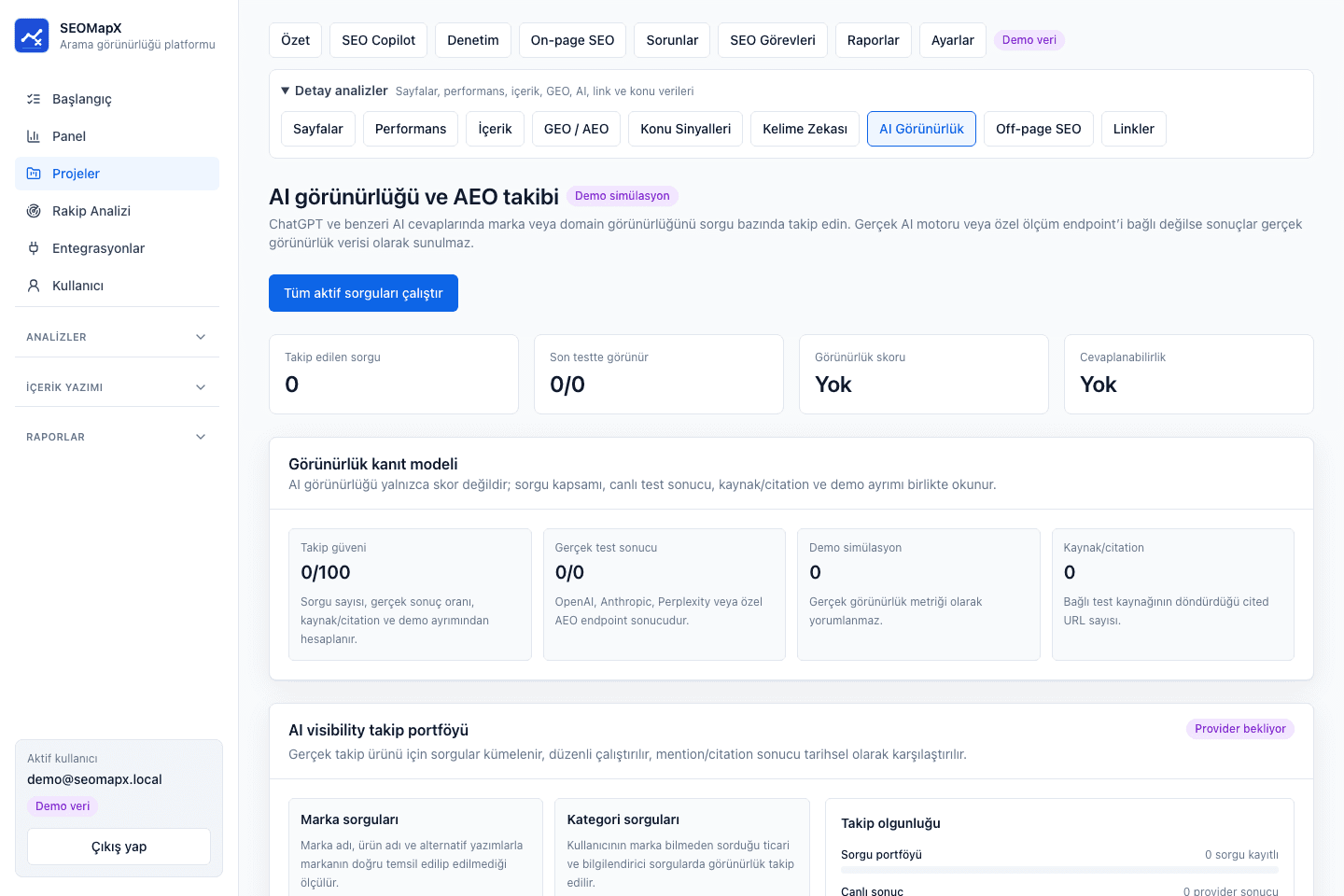Click the Takip olgunluğu heading
The width and height of the screenshot is (1344, 896).
coord(890,823)
